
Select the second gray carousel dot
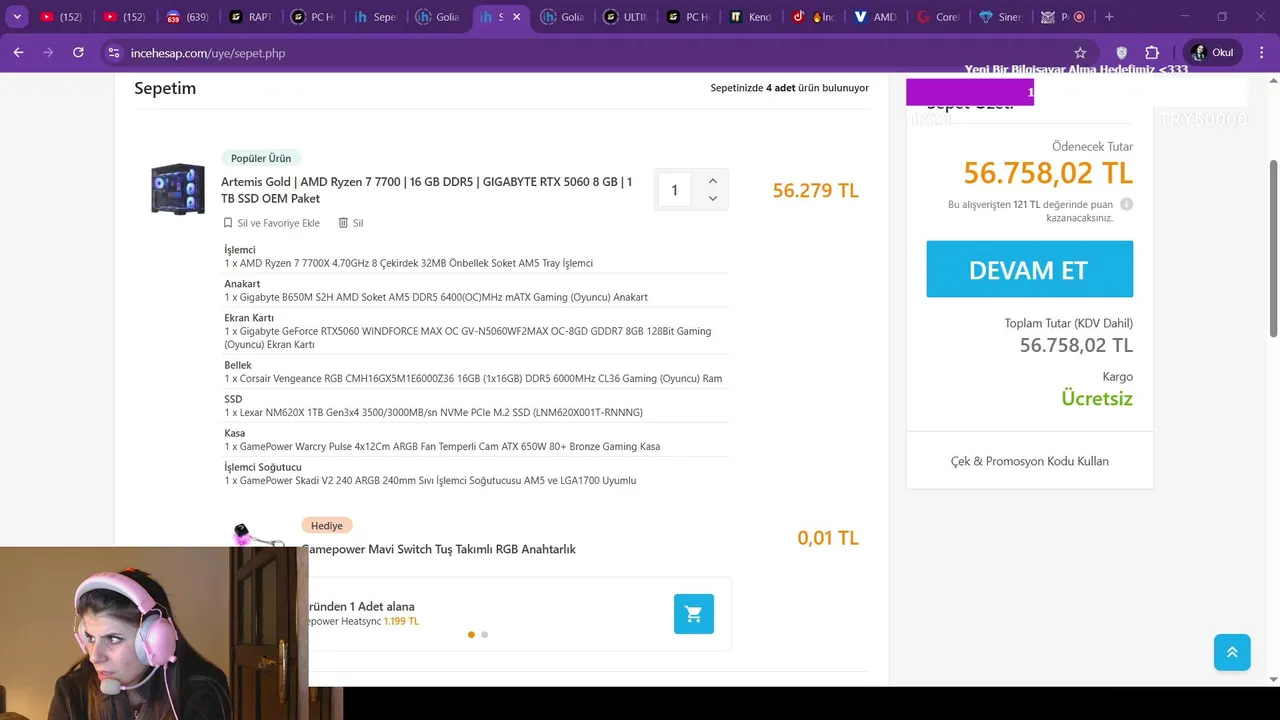pyautogui.click(x=485, y=634)
